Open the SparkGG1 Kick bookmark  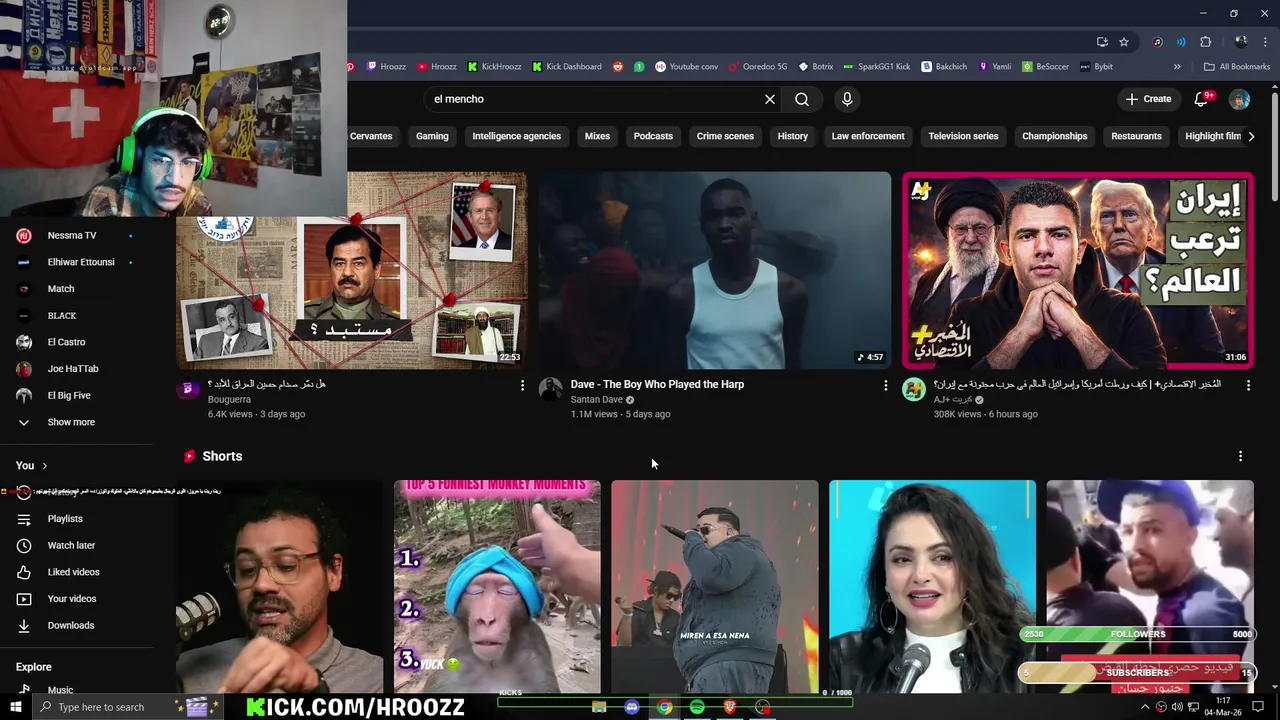[877, 67]
